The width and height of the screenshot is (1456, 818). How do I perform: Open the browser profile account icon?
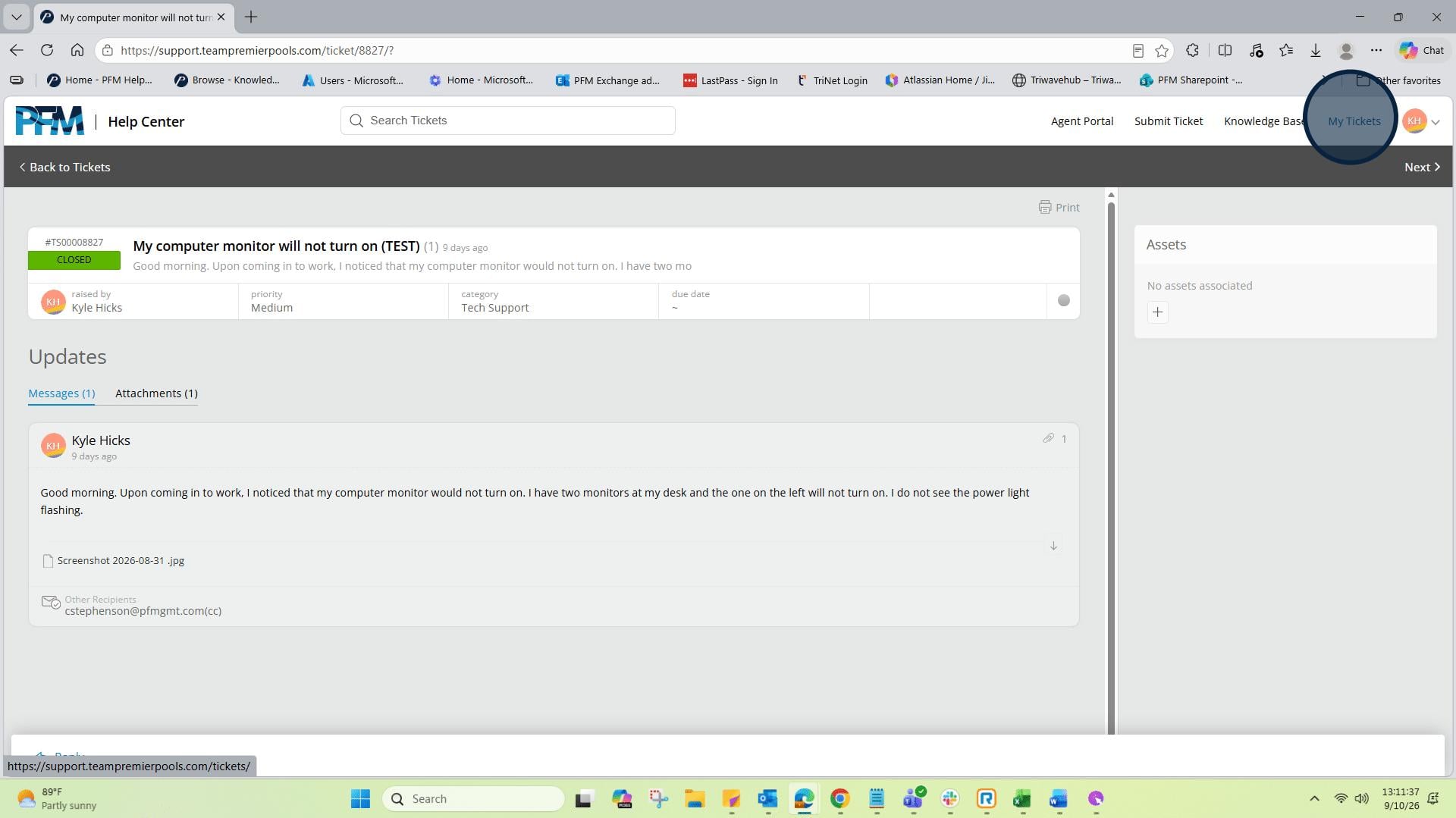[1346, 51]
